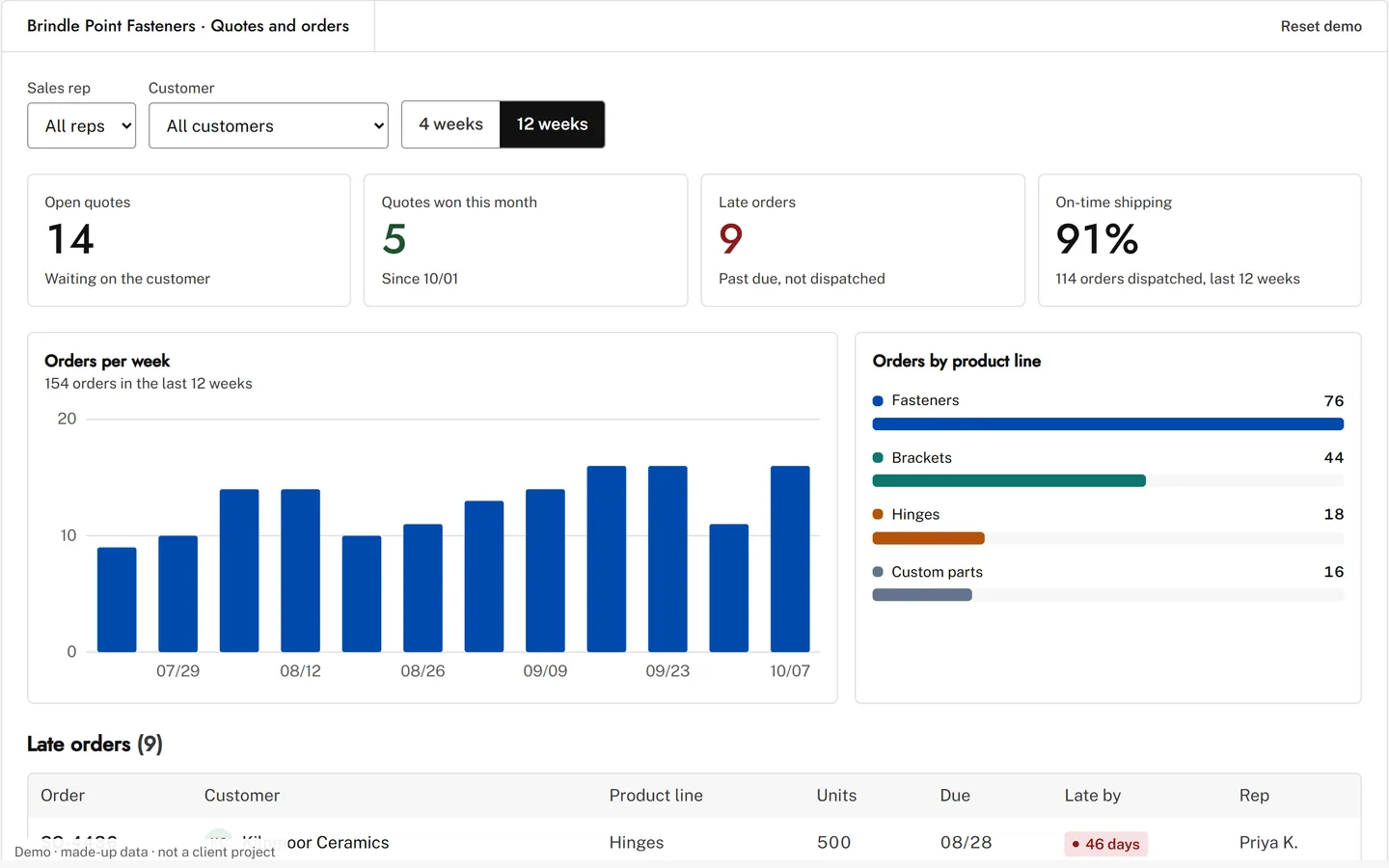Select the chart bar above 07/29
This screenshot has width=1389, height=868.
coord(178,594)
